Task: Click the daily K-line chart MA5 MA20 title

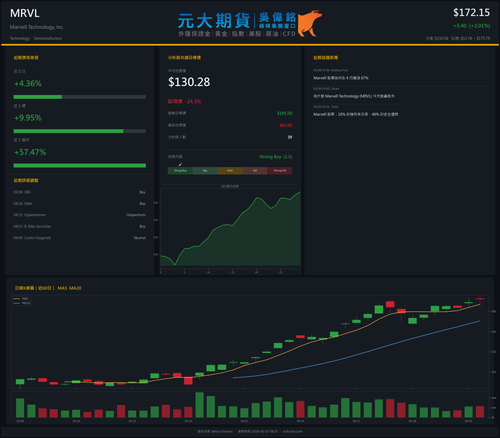Action: click(x=48, y=288)
